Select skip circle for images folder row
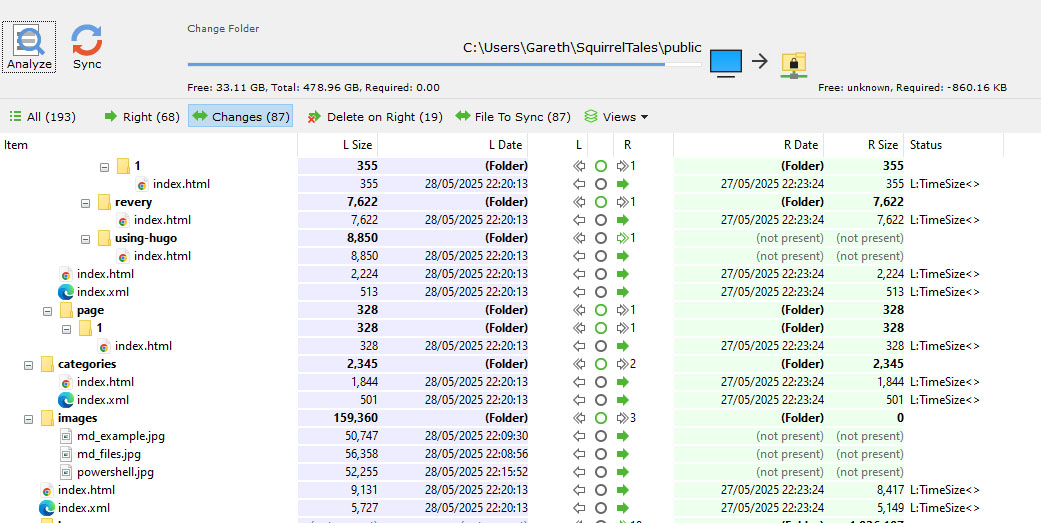The height and width of the screenshot is (523, 1041). 601,418
